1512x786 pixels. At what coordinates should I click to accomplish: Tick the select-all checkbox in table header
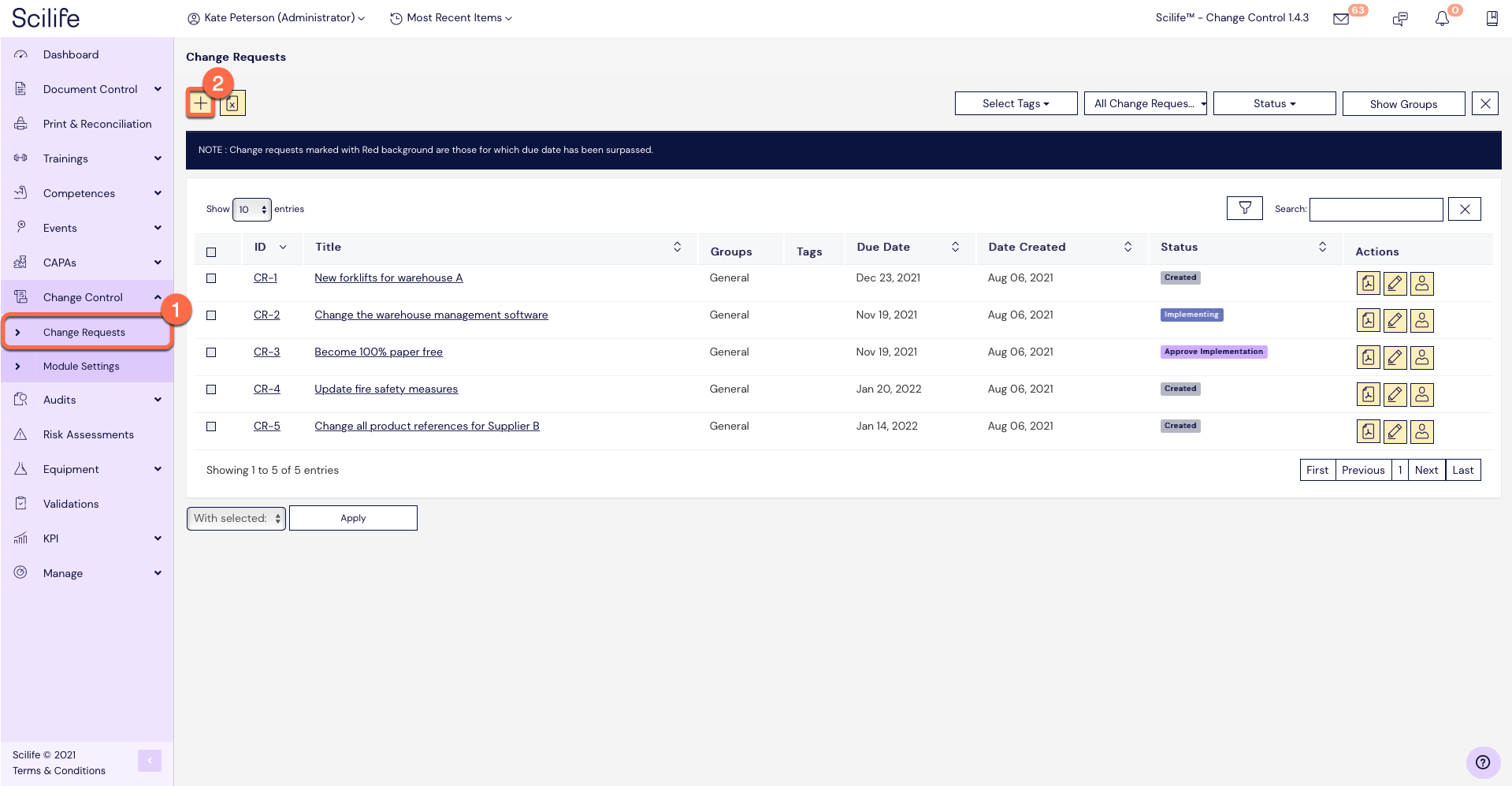pos(210,251)
